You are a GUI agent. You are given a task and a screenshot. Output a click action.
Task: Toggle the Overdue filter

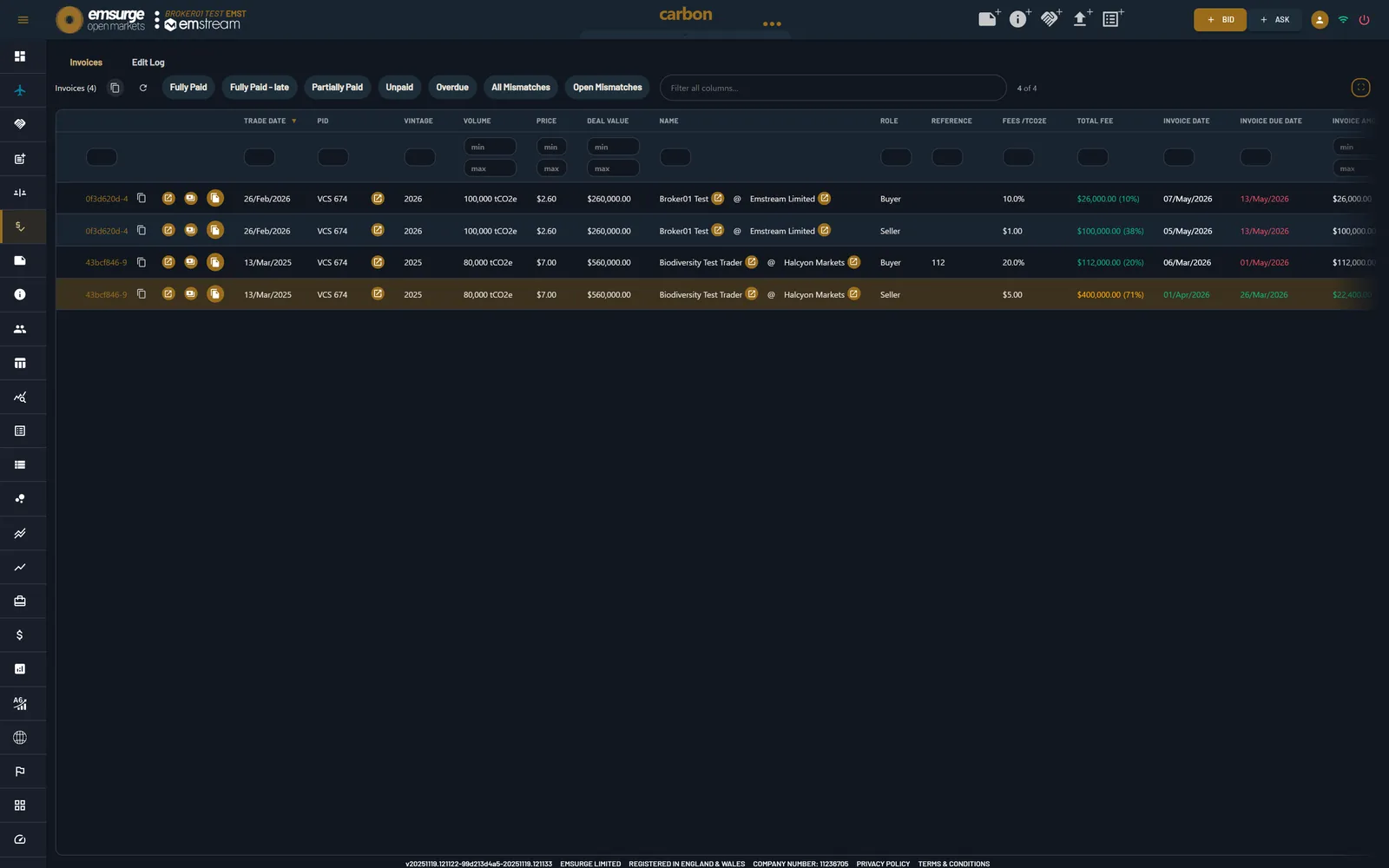(x=452, y=88)
